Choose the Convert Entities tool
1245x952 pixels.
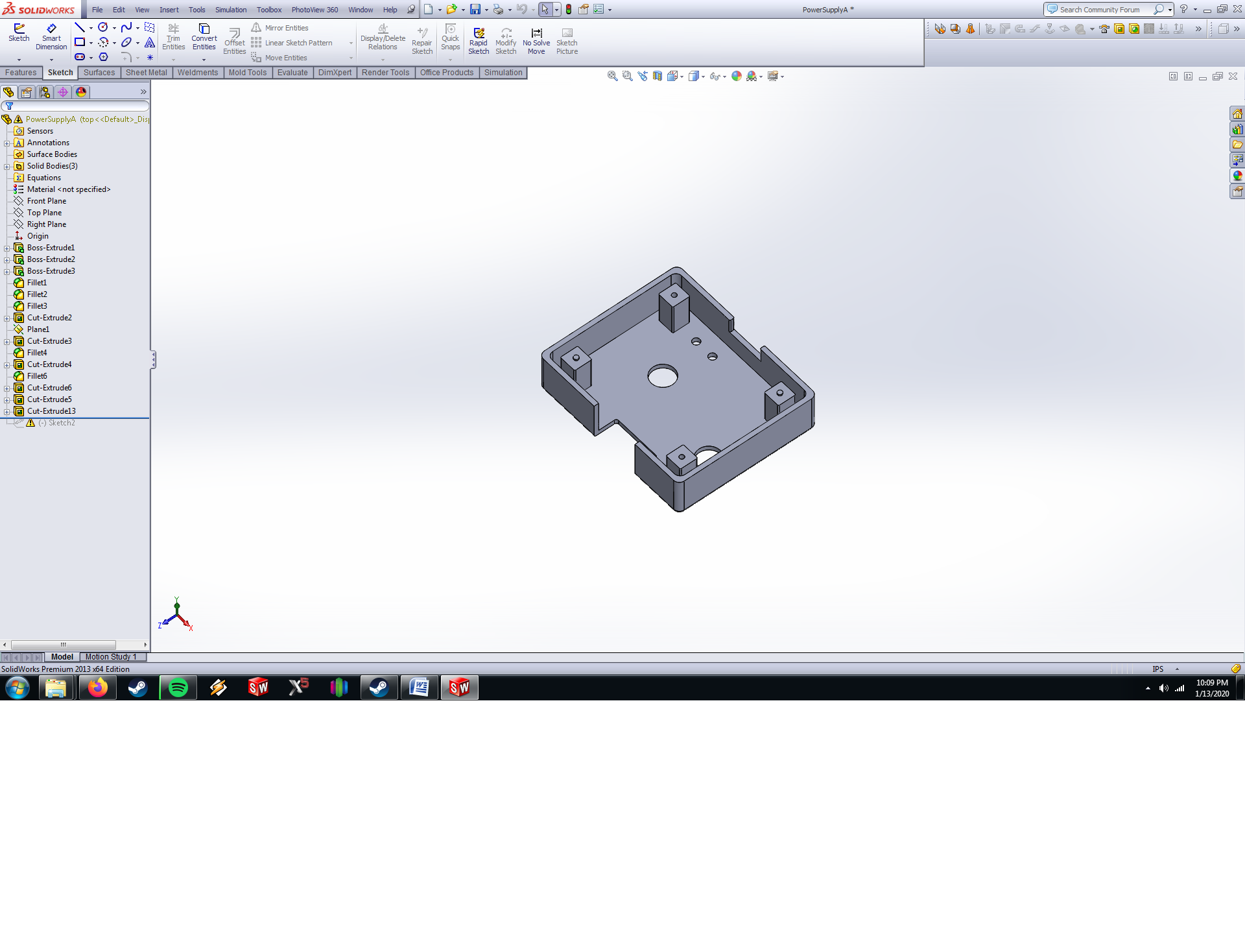pos(204,37)
